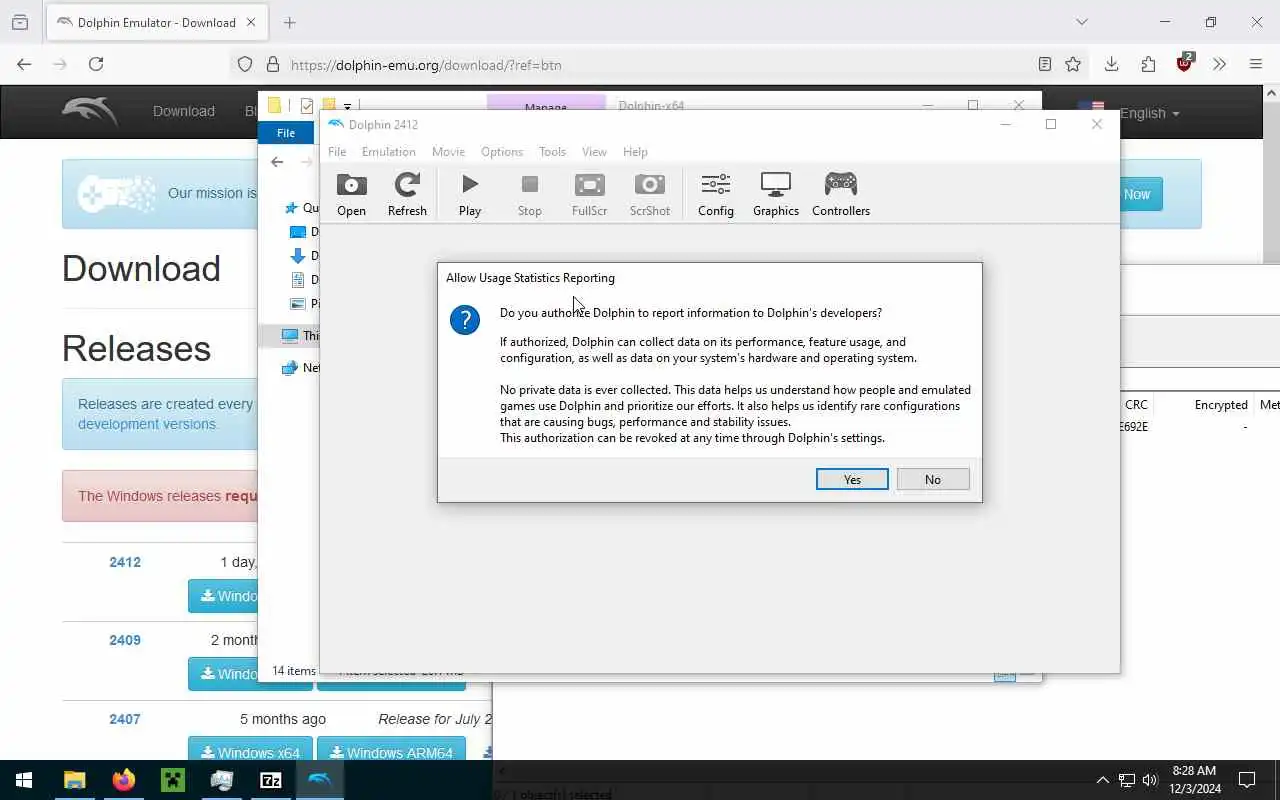Show hidden tray icons chevron
The height and width of the screenshot is (800, 1280).
[1103, 780]
